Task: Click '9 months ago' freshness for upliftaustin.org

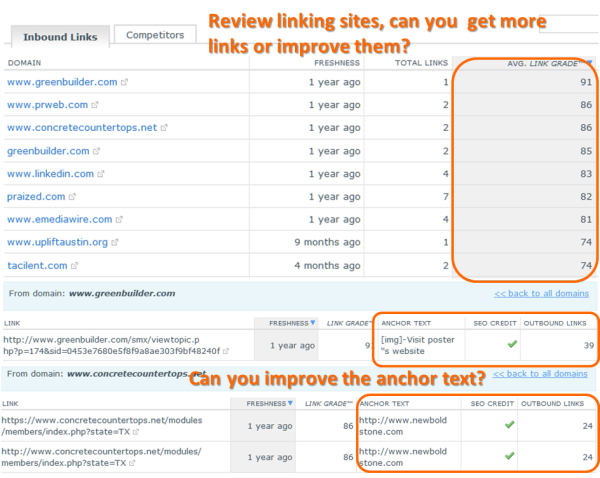Action: (327, 242)
